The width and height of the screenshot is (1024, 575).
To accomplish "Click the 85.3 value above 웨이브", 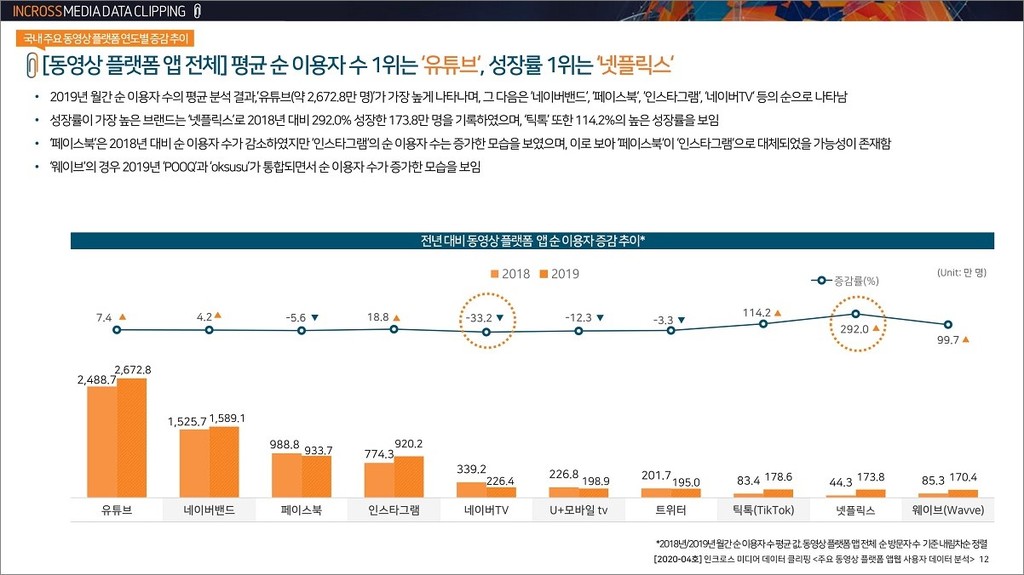I will coord(933,481).
